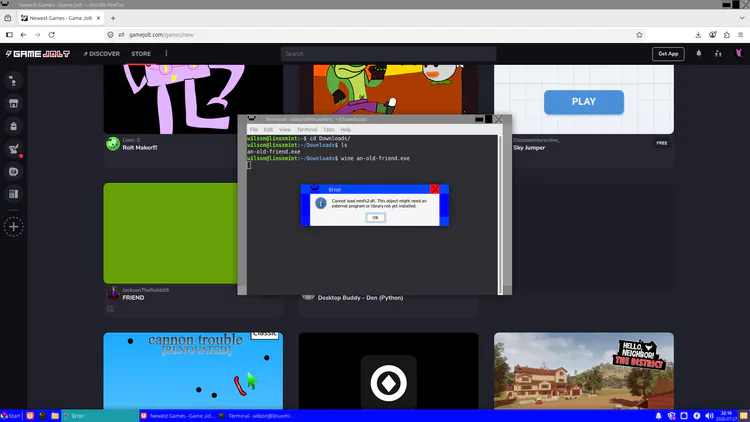Open the File menu in Terminal
Image resolution: width=750 pixels, height=422 pixels.
254,130
